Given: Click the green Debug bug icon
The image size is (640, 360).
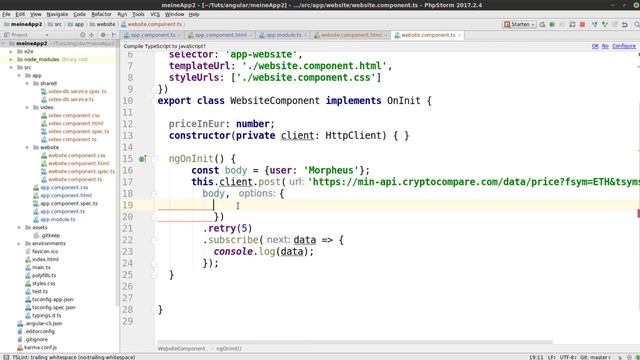Looking at the screenshot, I should (552, 24).
